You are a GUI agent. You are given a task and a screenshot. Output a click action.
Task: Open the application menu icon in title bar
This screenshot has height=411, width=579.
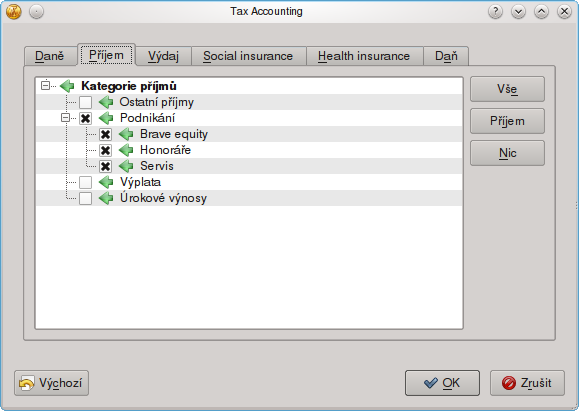[x=14, y=12]
